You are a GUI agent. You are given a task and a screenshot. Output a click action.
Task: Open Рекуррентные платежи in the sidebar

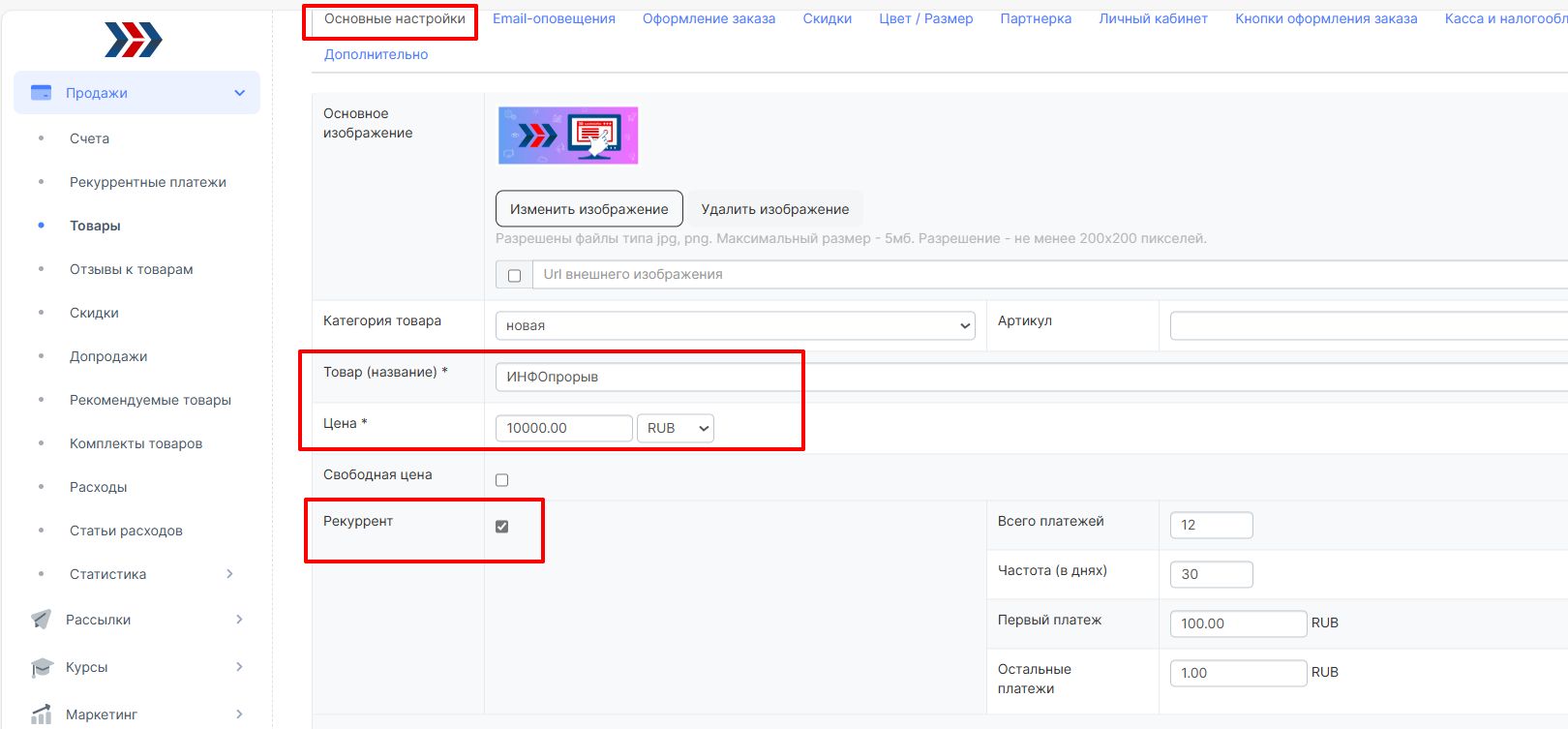(x=148, y=182)
